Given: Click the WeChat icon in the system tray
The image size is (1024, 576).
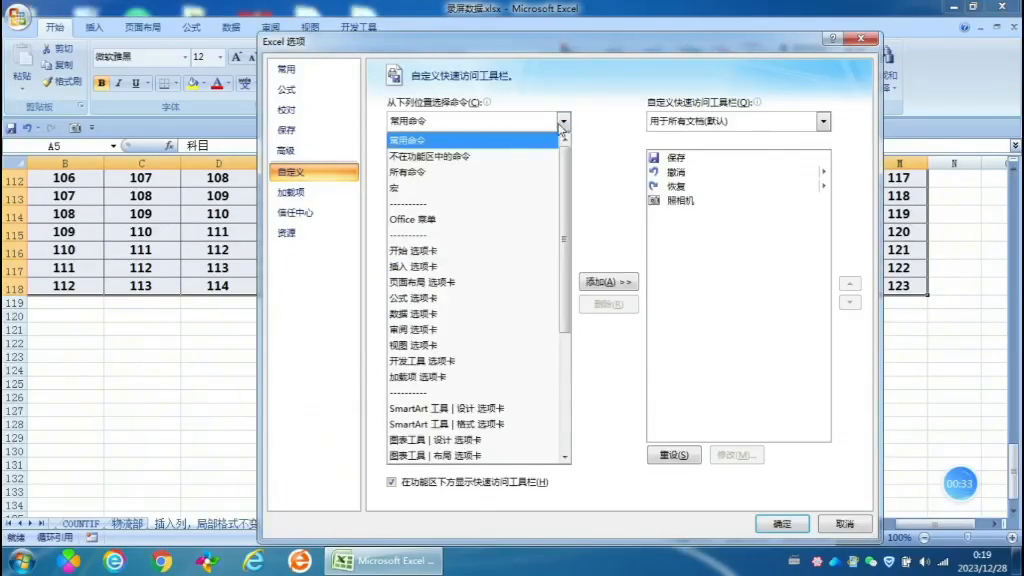Looking at the screenshot, I should coord(871,562).
